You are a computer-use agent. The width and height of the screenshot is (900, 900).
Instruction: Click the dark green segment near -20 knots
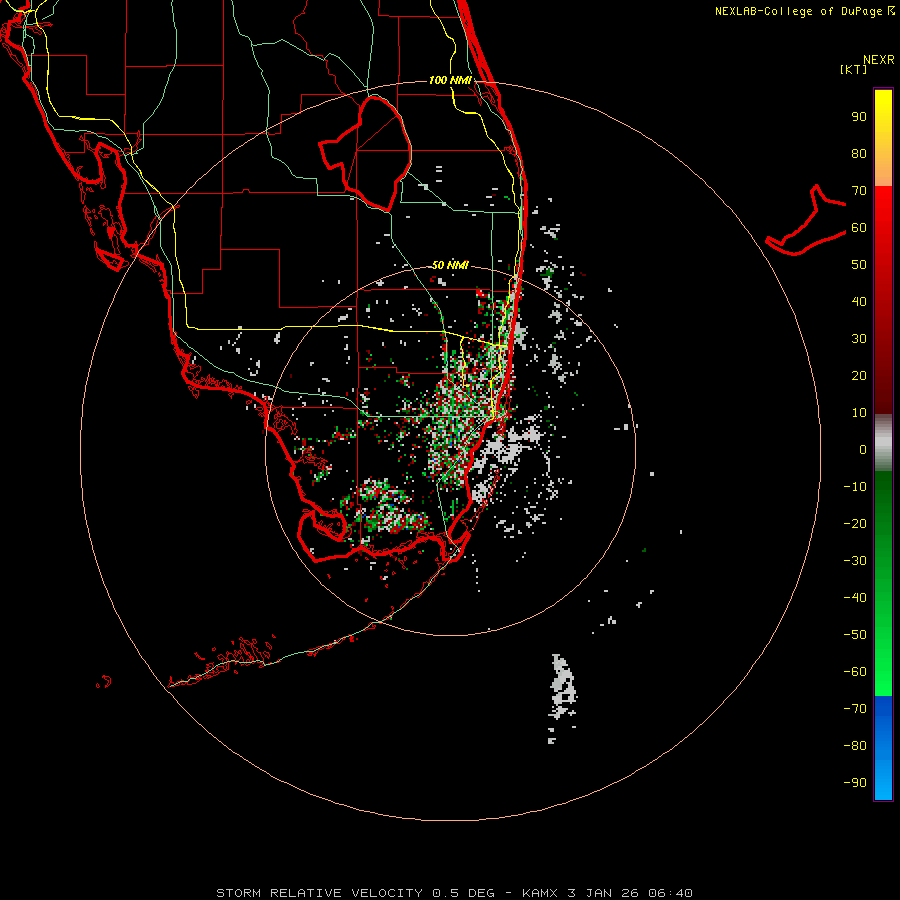point(883,517)
